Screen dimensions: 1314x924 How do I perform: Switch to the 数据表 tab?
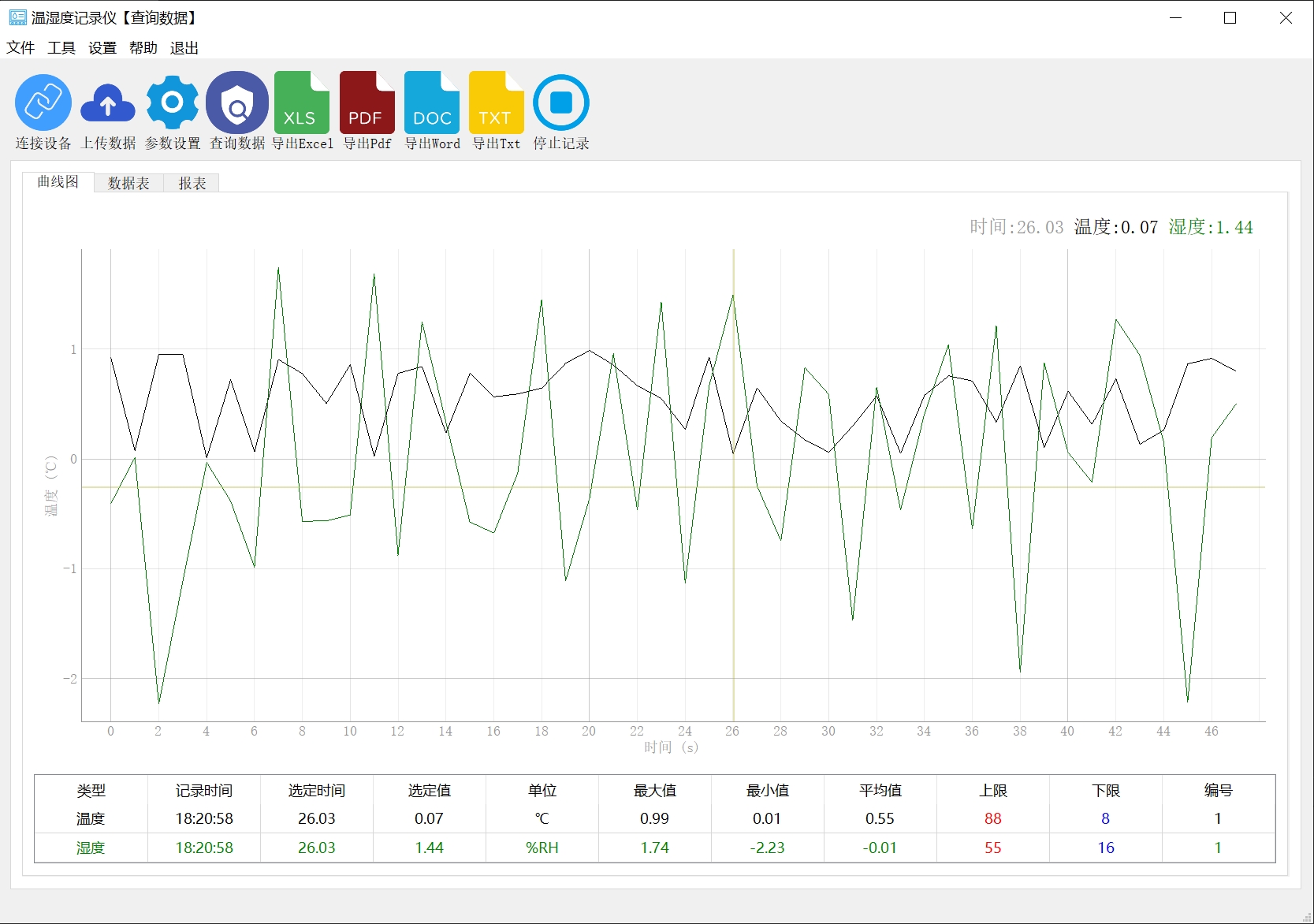[128, 184]
